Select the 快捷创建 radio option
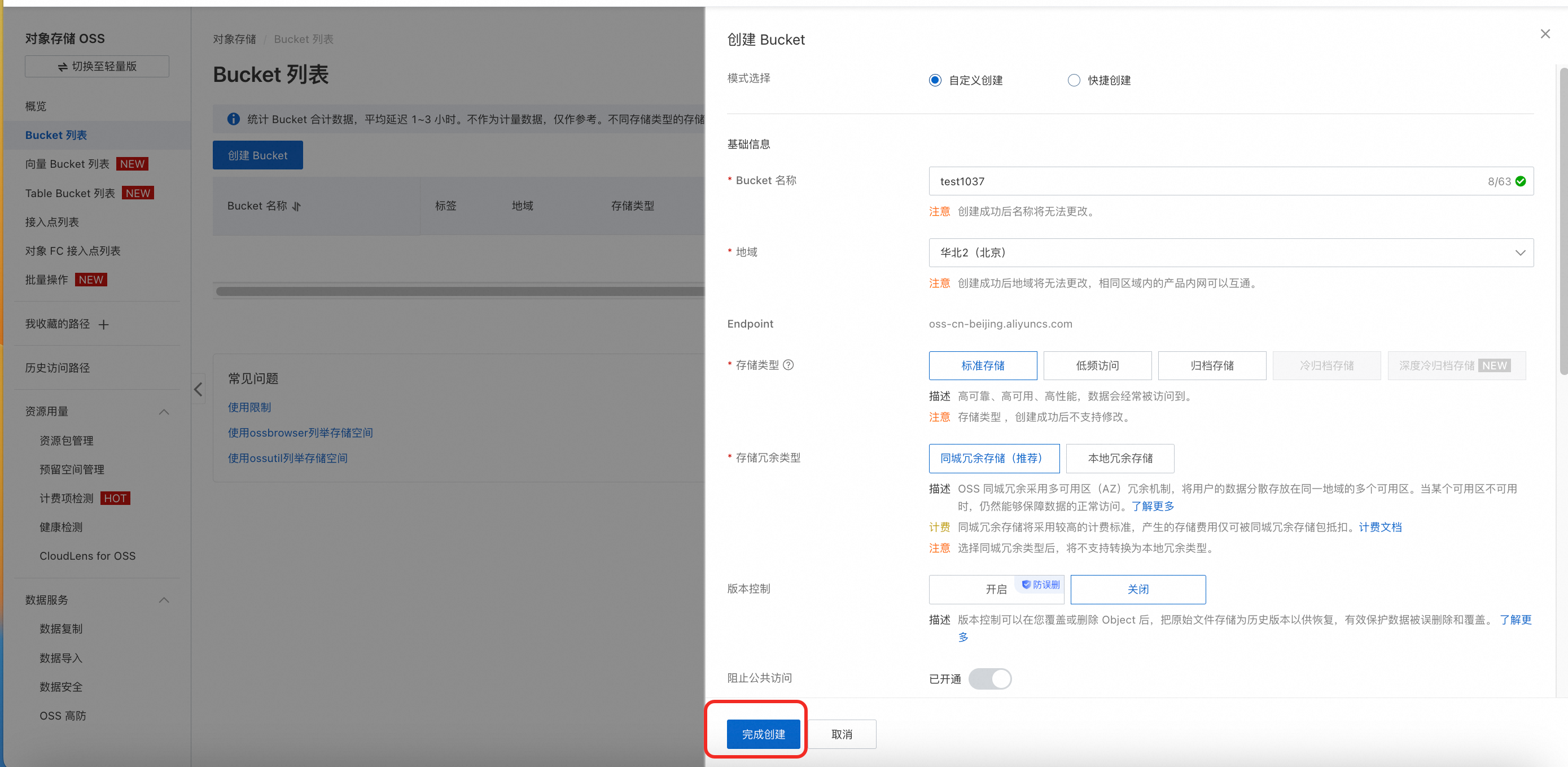 tap(1074, 80)
